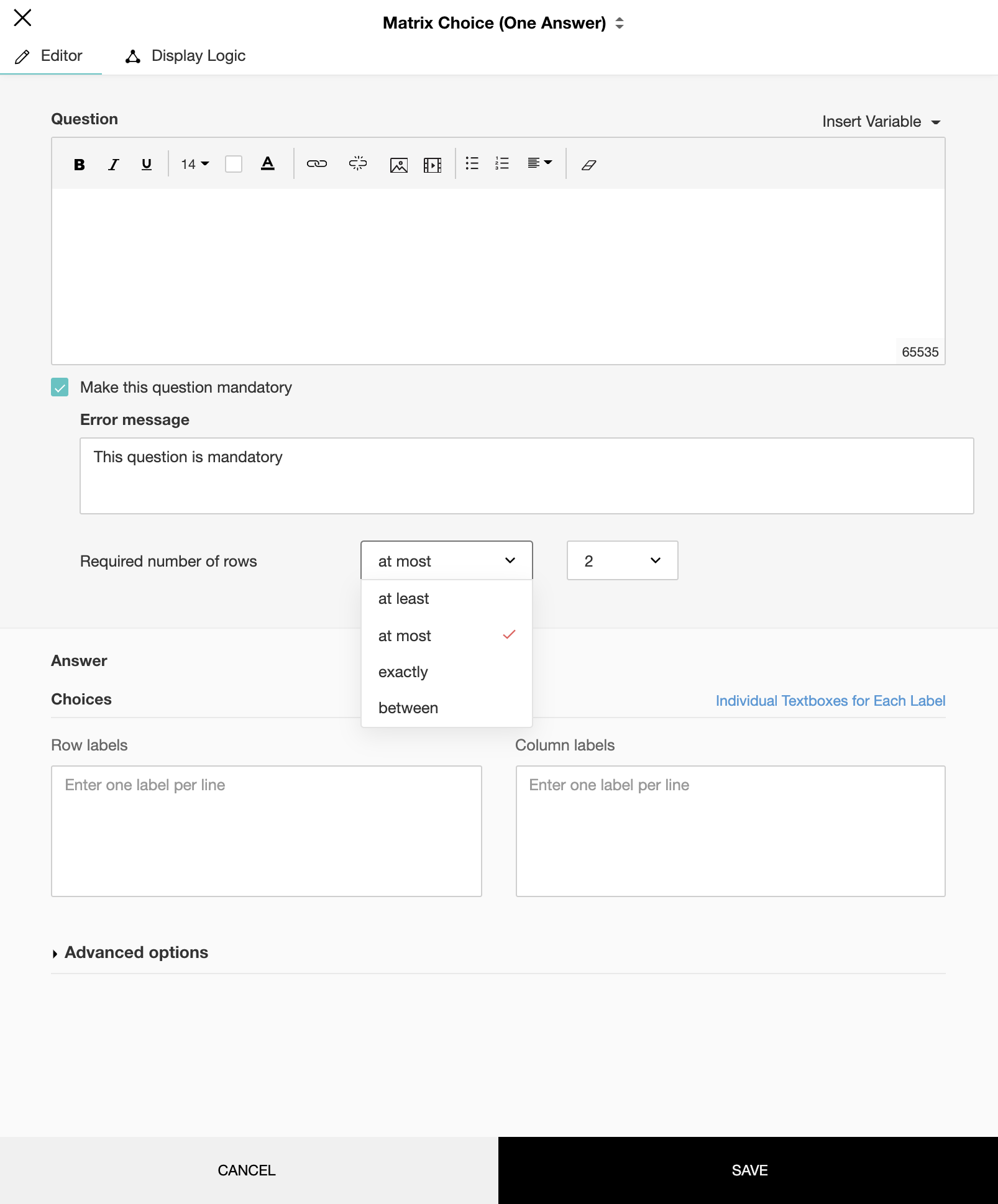998x1204 pixels.
Task: Insert an image into the question
Action: pyautogui.click(x=398, y=165)
